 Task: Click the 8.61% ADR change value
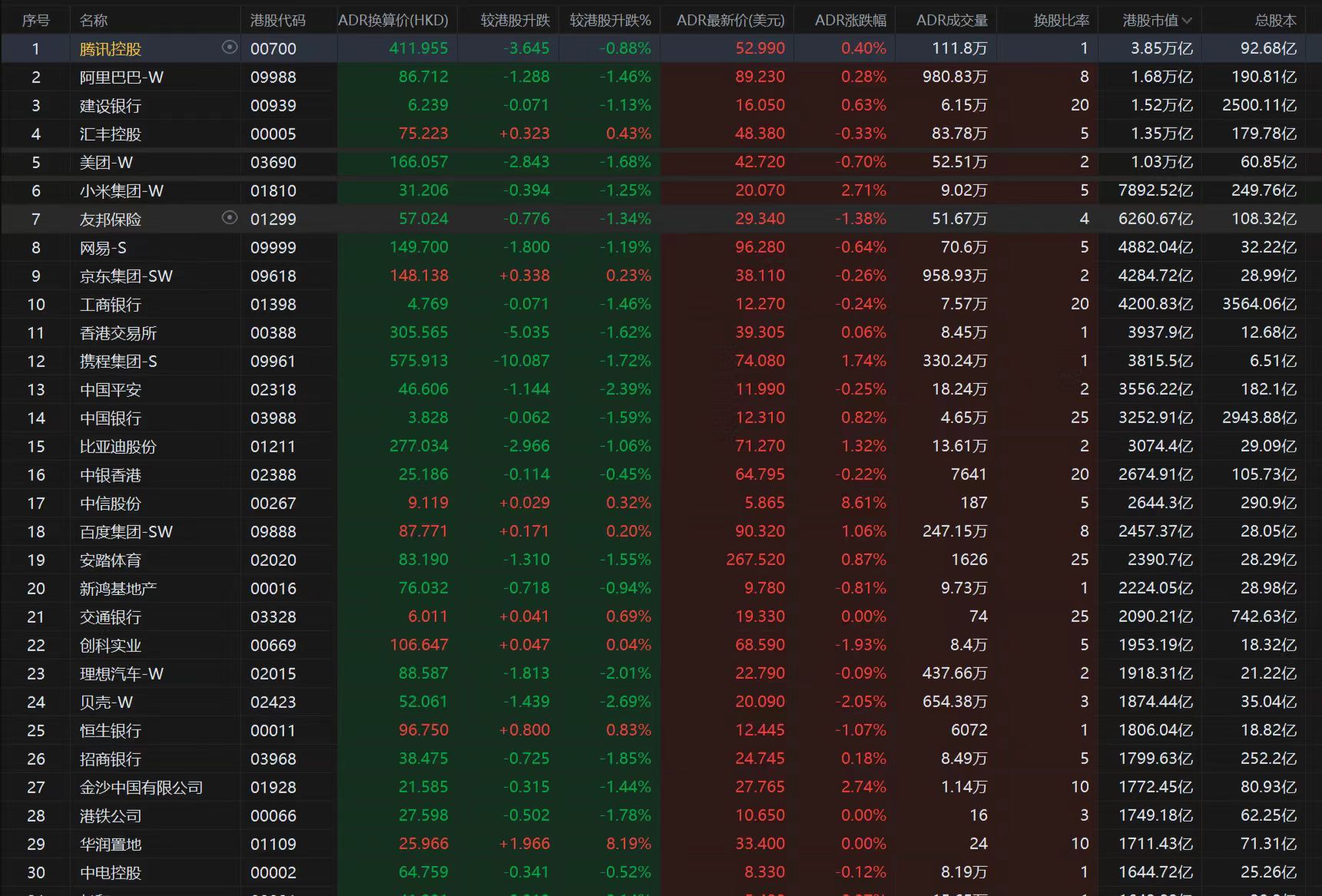863,503
